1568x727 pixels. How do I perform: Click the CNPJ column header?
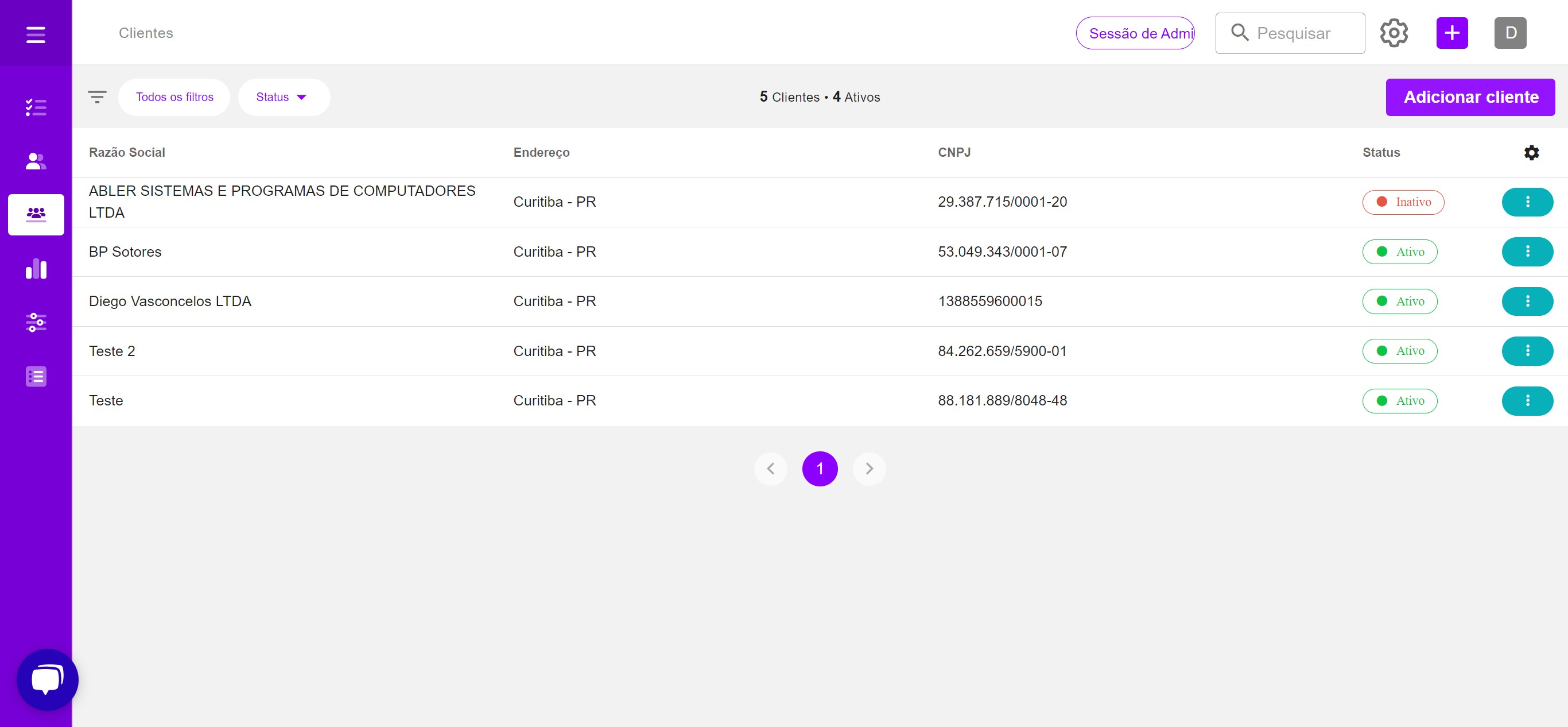[954, 152]
